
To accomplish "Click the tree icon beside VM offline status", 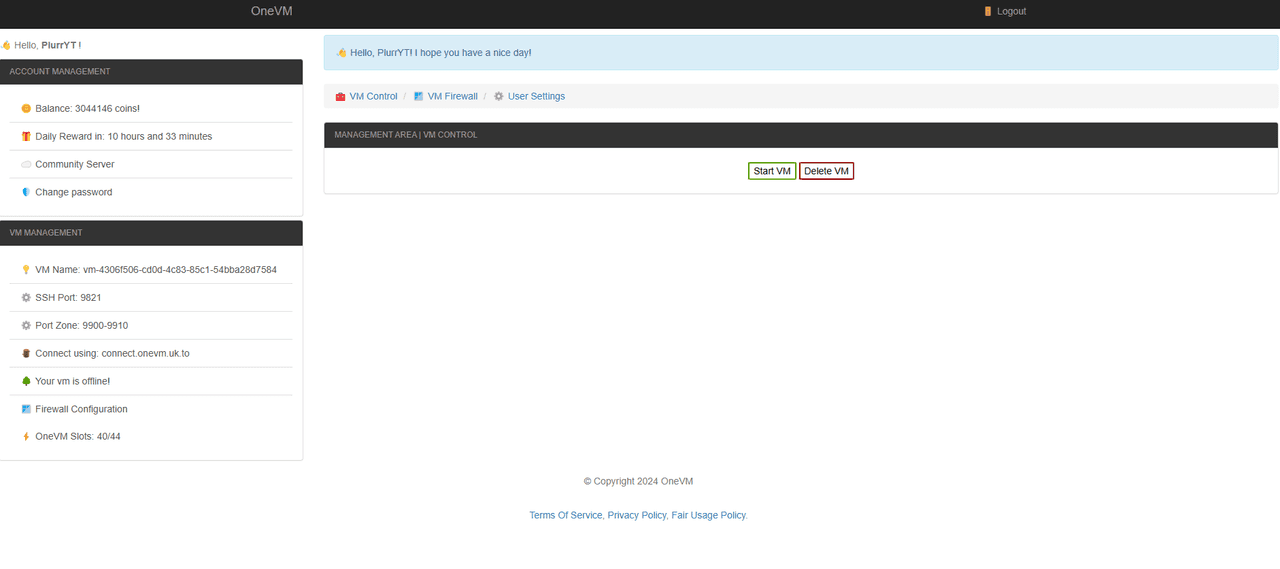I will 26,381.
